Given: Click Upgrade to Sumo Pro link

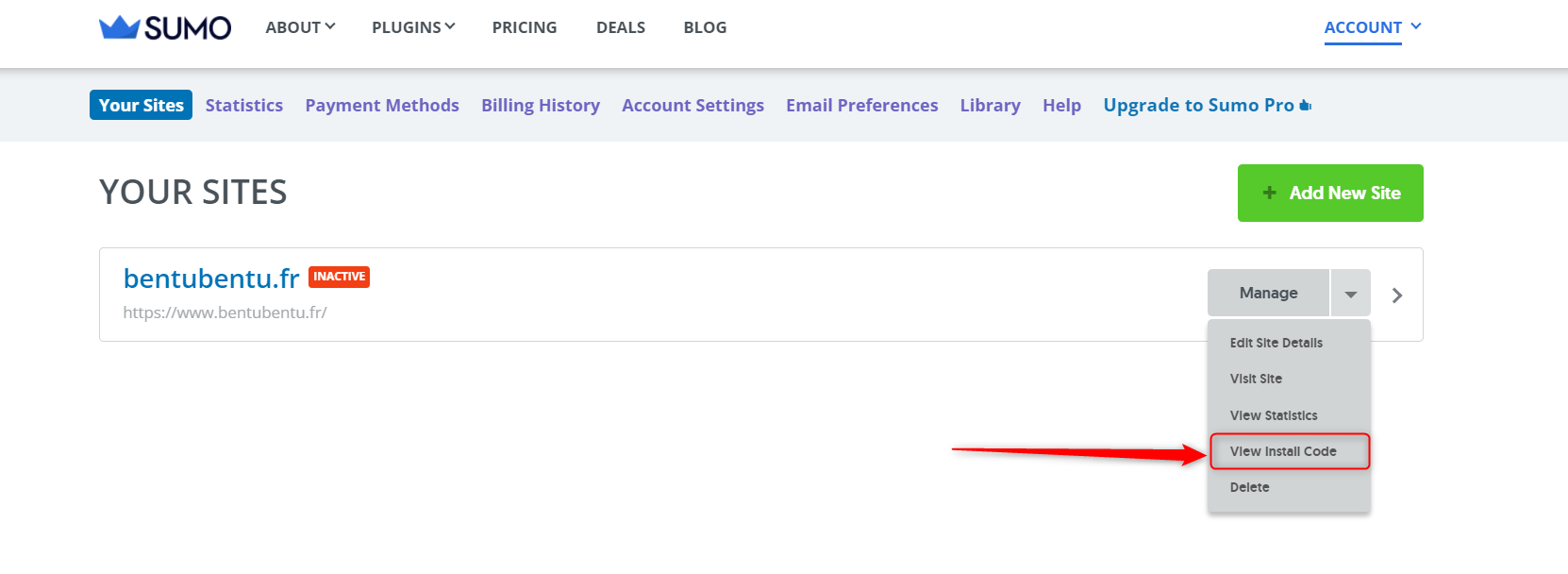Looking at the screenshot, I should click(x=1208, y=105).
